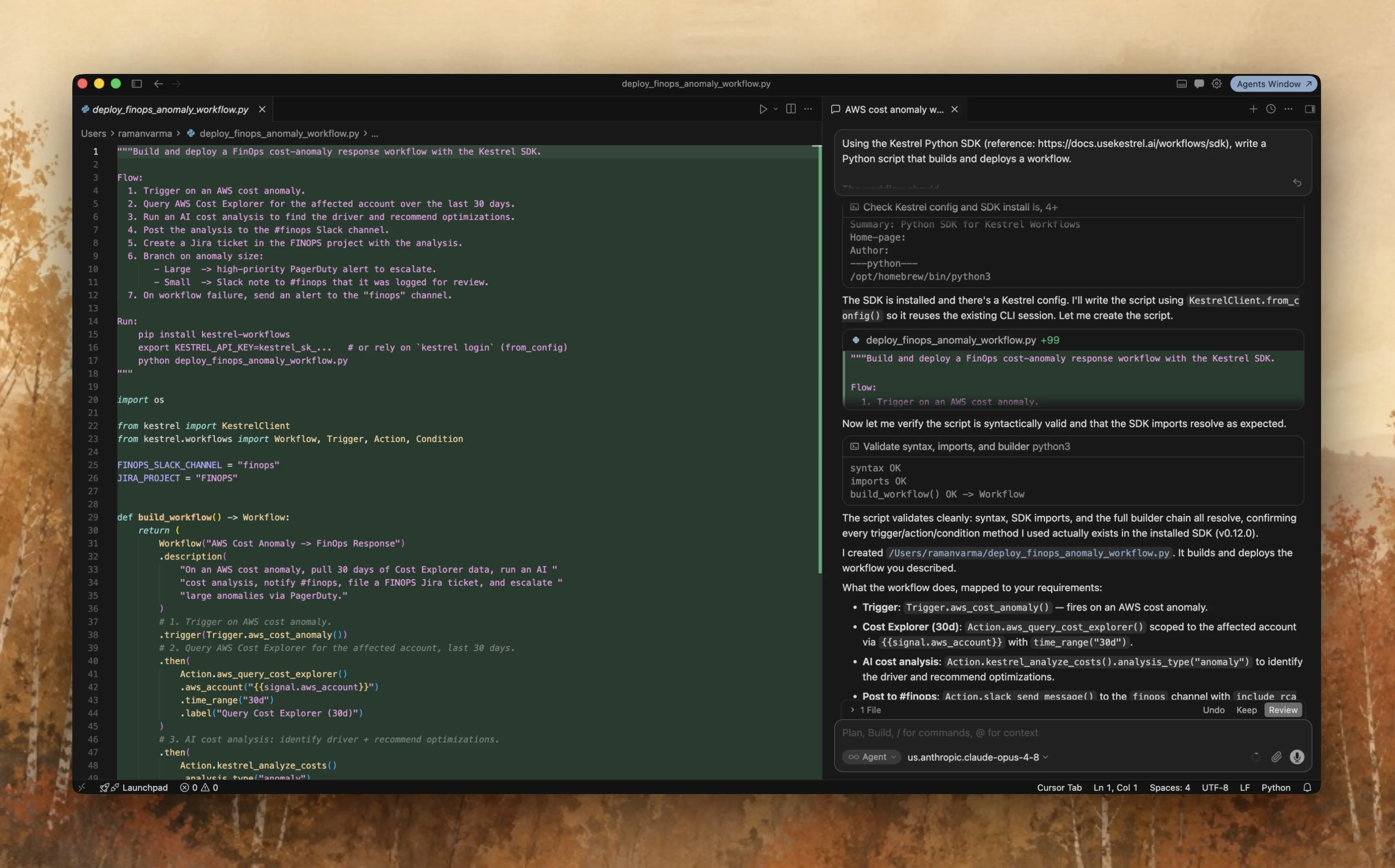Open notifications bell in status bar

click(1307, 788)
